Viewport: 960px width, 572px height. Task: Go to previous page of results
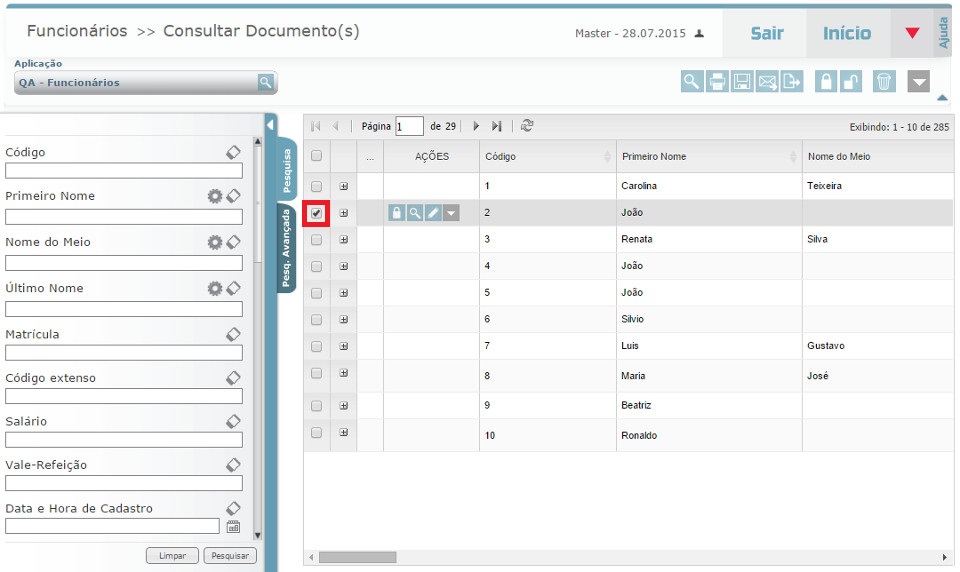[x=336, y=126]
